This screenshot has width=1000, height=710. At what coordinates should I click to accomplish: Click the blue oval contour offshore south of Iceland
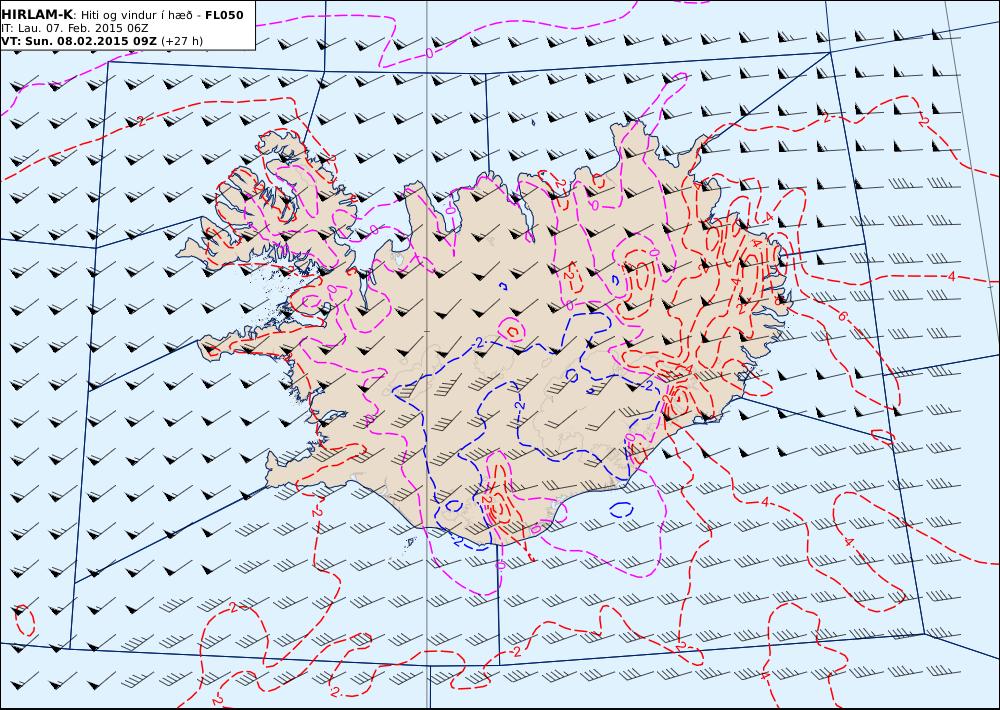click(x=621, y=509)
